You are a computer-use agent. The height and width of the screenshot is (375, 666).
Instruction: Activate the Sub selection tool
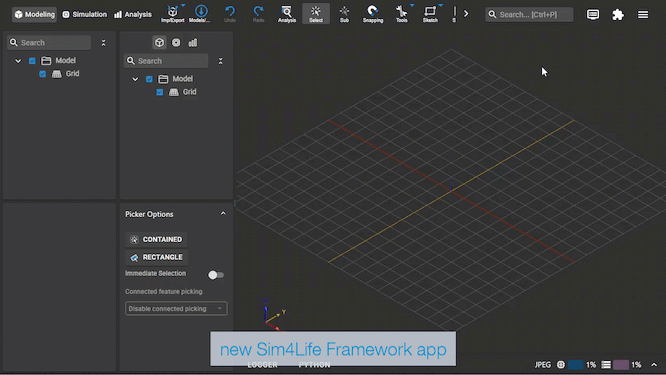coord(344,14)
